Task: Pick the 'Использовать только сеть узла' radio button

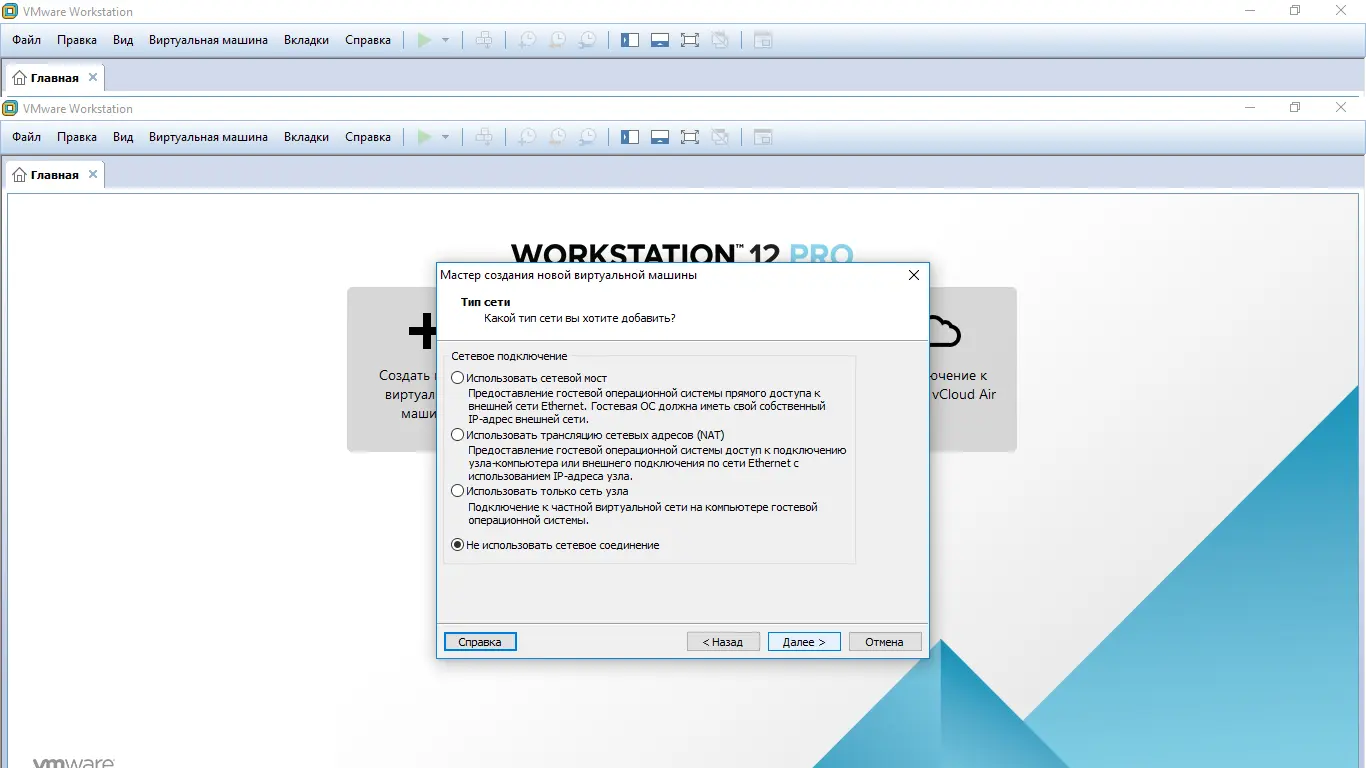Action: point(458,491)
